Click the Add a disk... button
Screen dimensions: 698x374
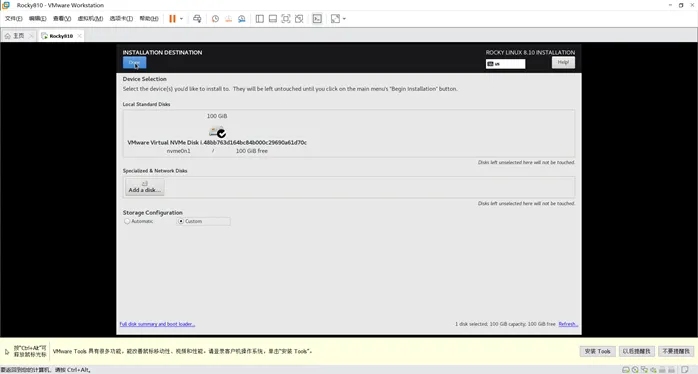click(x=145, y=187)
